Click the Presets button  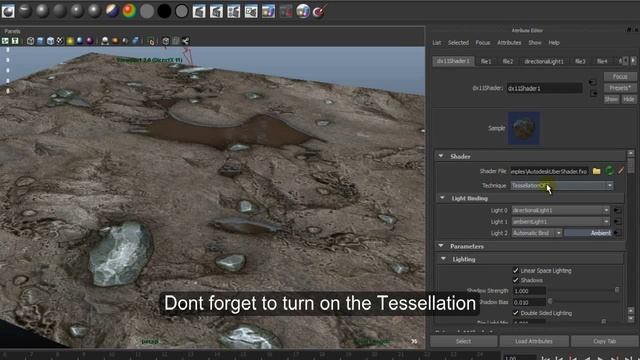[620, 88]
